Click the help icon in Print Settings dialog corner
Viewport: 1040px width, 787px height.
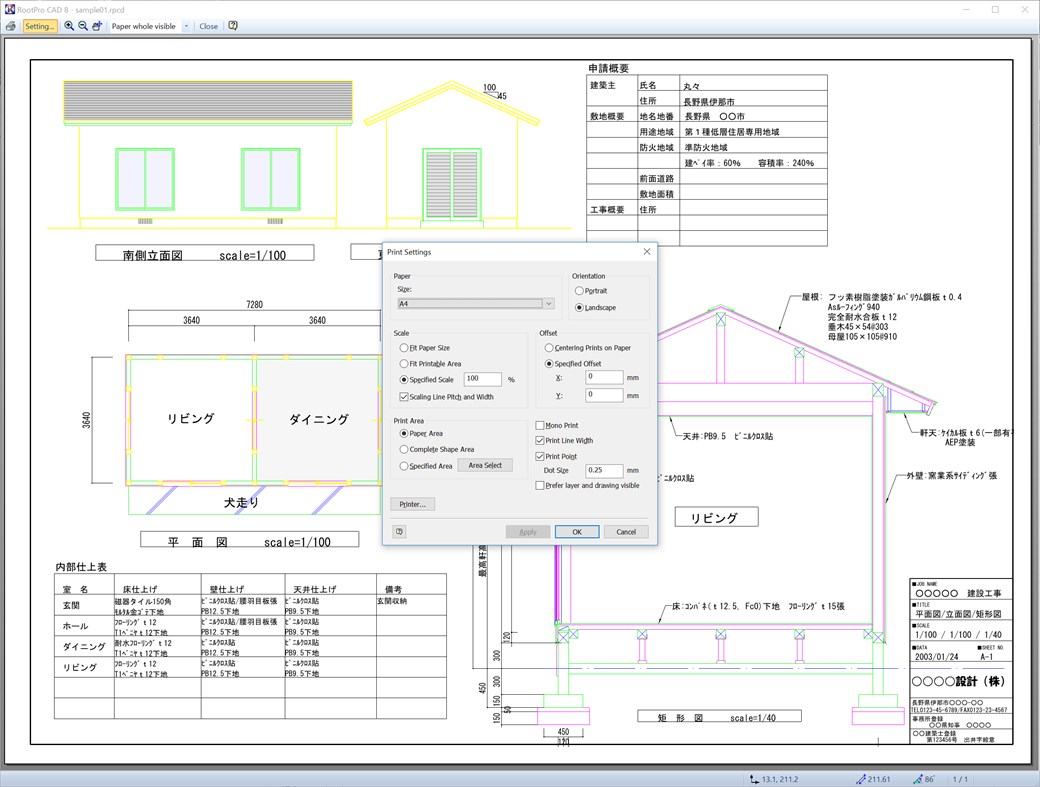(399, 531)
